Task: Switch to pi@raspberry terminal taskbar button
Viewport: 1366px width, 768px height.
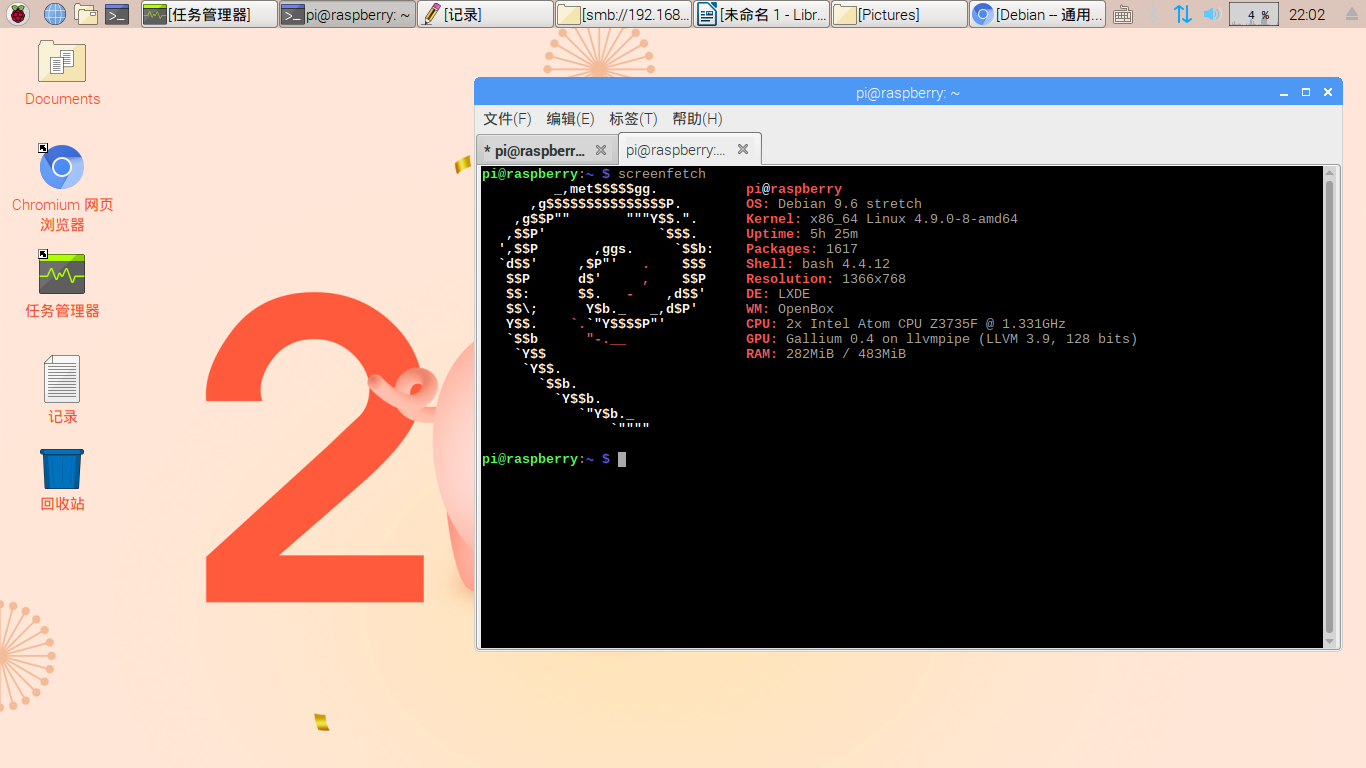Action: 348,14
